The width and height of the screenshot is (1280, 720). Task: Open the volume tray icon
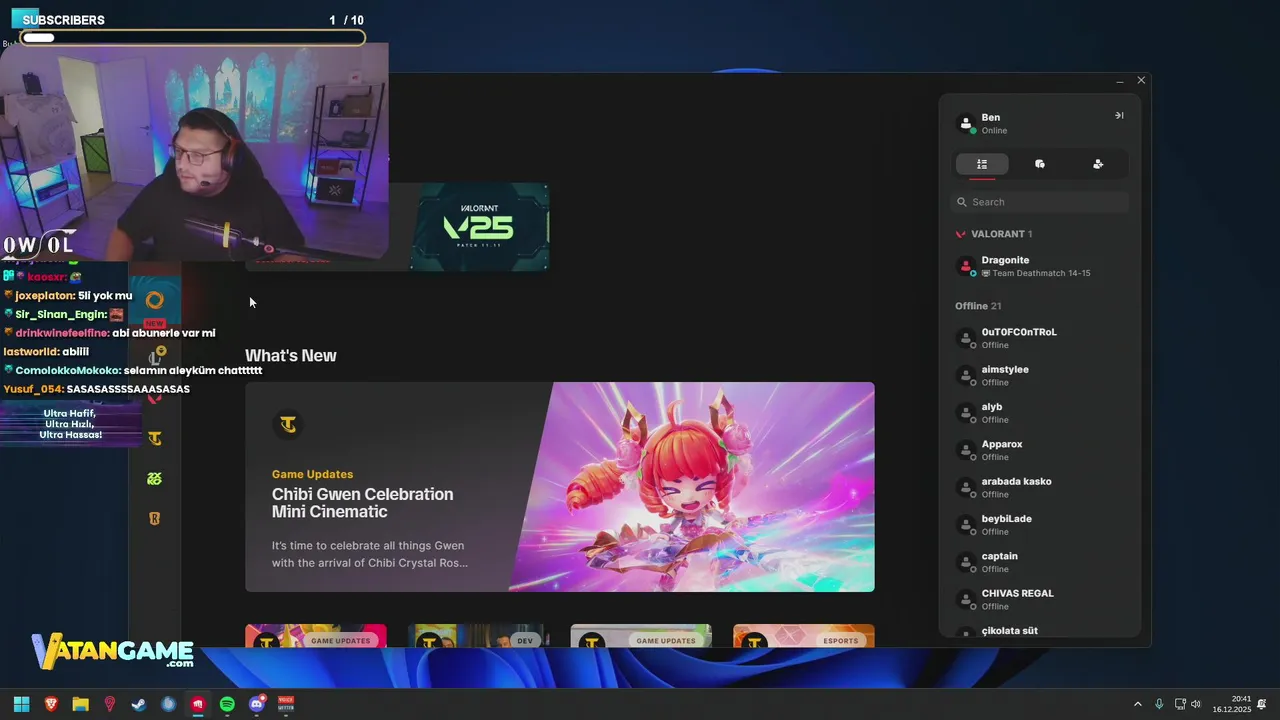(x=1196, y=704)
